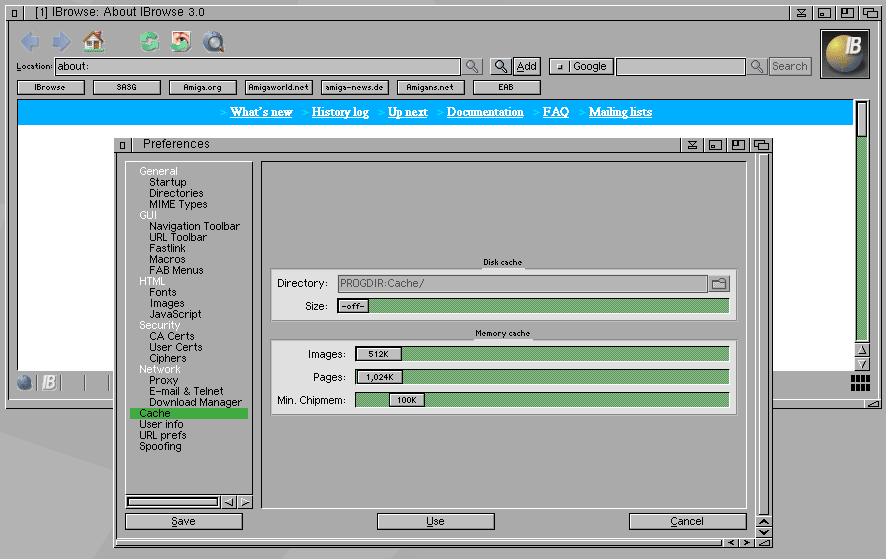Click the web search input field
This screenshot has width=886, height=559.
tap(681, 66)
